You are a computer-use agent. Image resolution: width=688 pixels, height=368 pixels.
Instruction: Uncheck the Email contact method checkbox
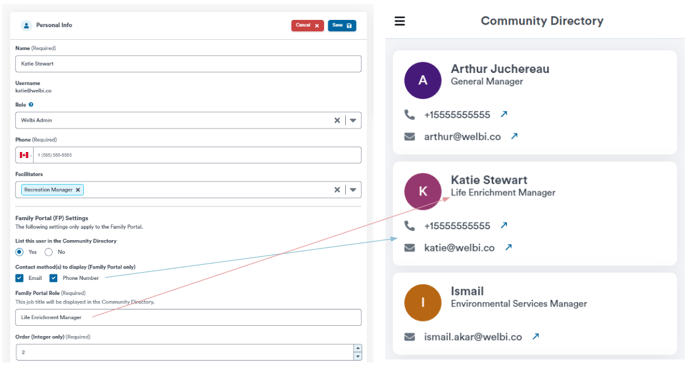[x=19, y=278]
